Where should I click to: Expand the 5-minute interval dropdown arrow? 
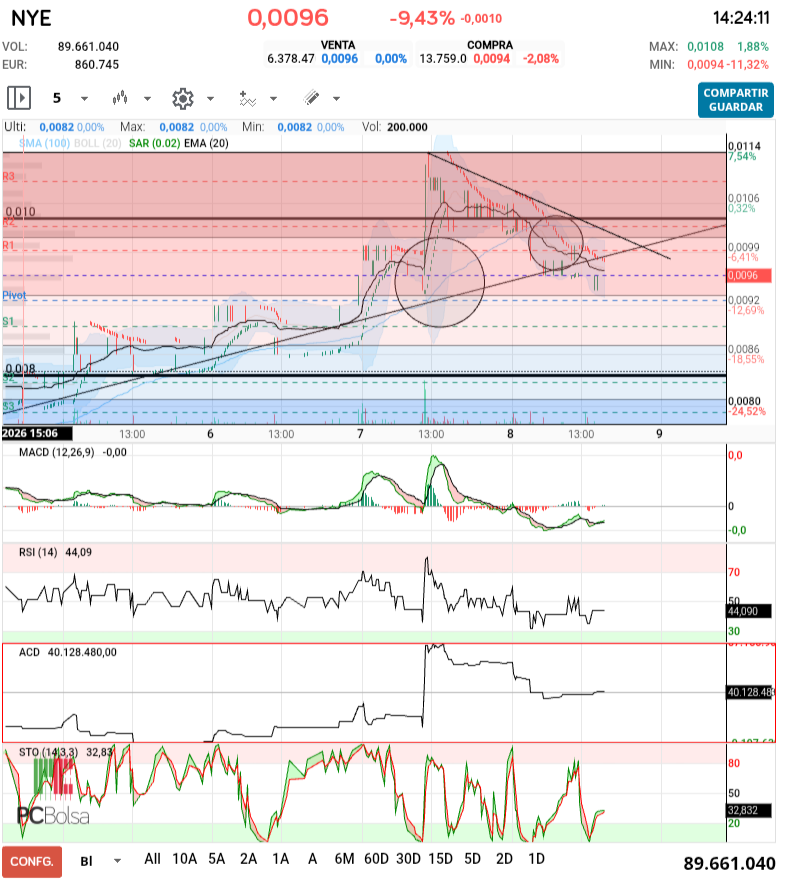click(84, 99)
